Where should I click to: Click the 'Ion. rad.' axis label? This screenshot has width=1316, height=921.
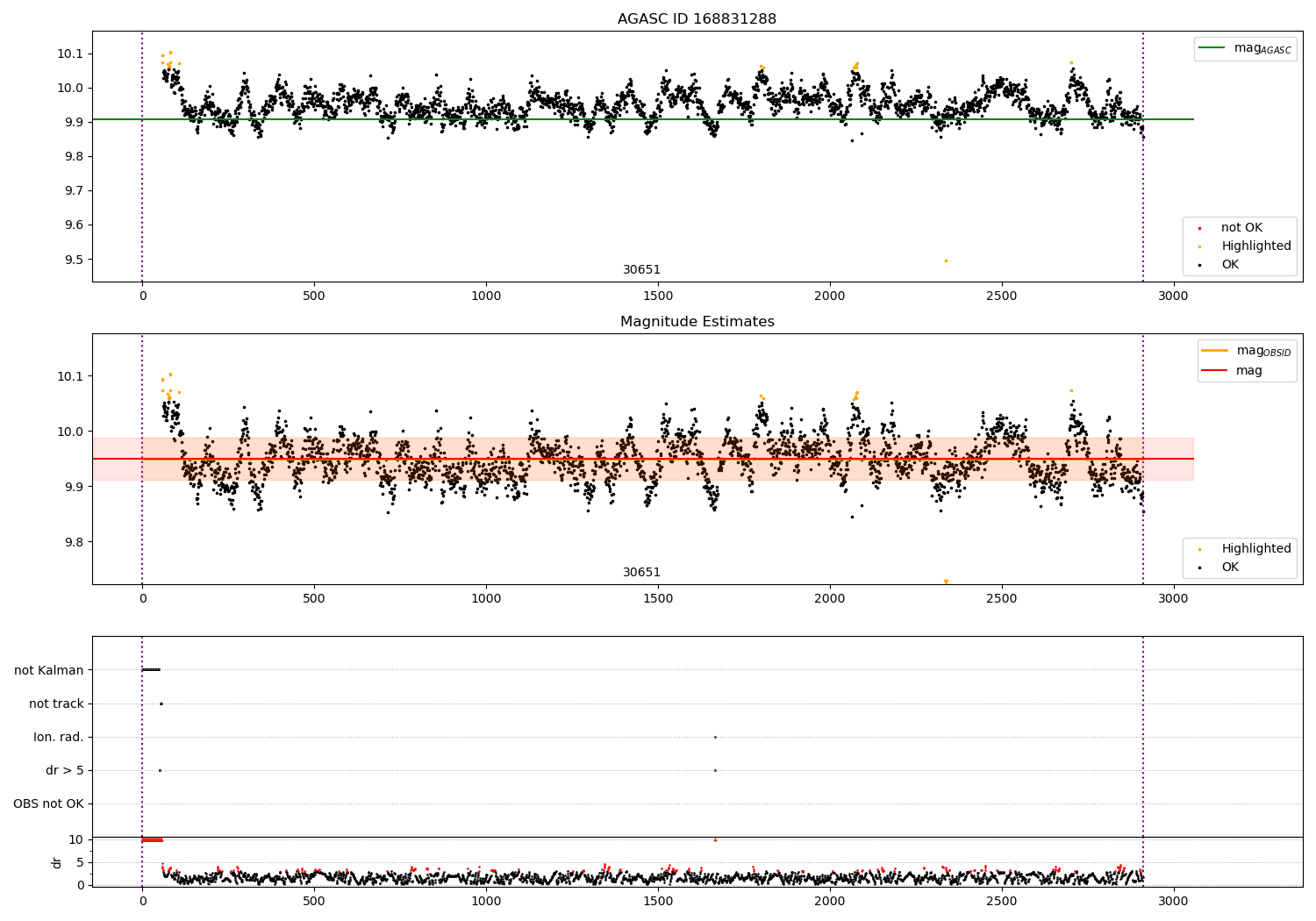59,737
